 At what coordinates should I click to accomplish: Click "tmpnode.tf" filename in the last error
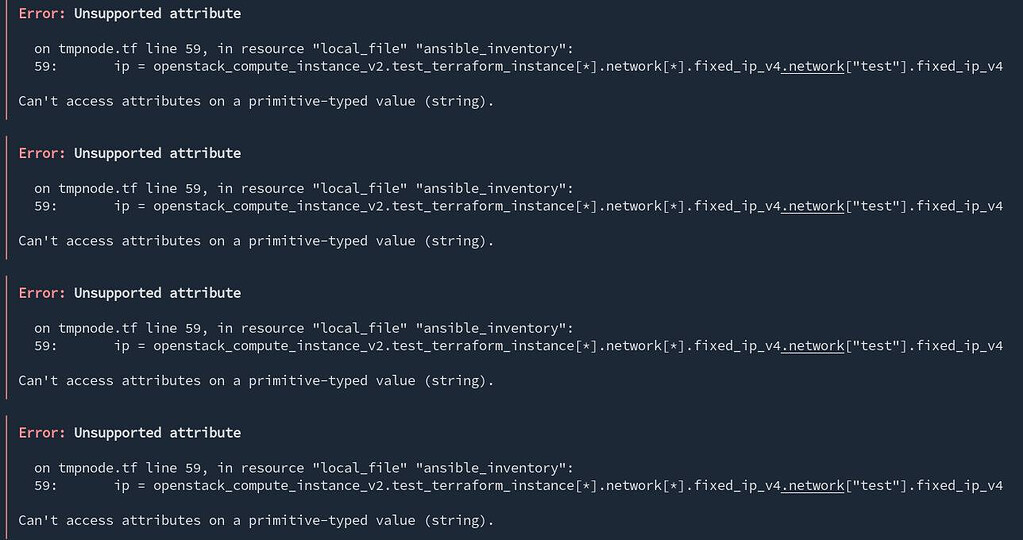pos(98,468)
